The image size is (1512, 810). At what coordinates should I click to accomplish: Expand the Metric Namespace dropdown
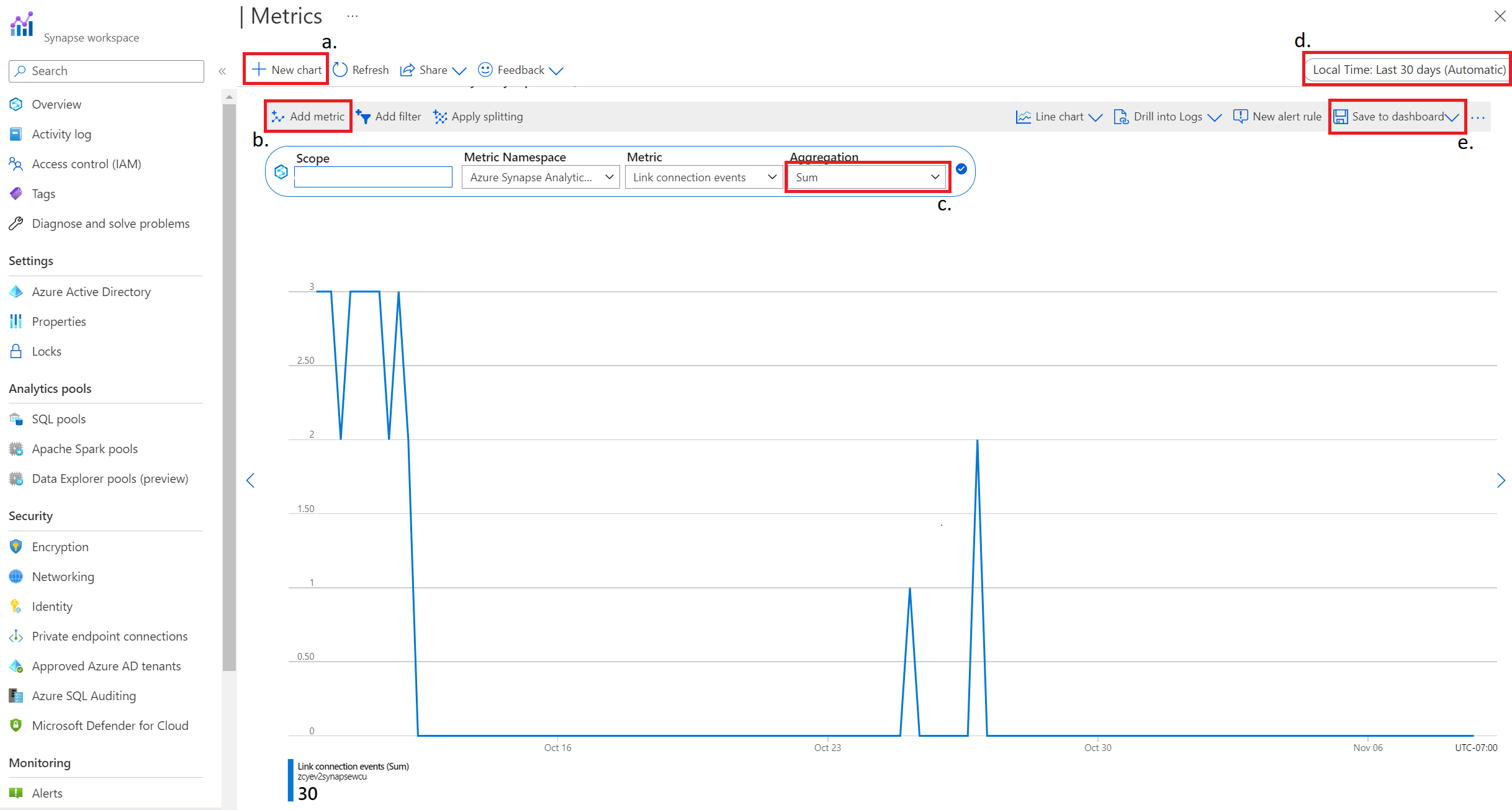tap(541, 178)
